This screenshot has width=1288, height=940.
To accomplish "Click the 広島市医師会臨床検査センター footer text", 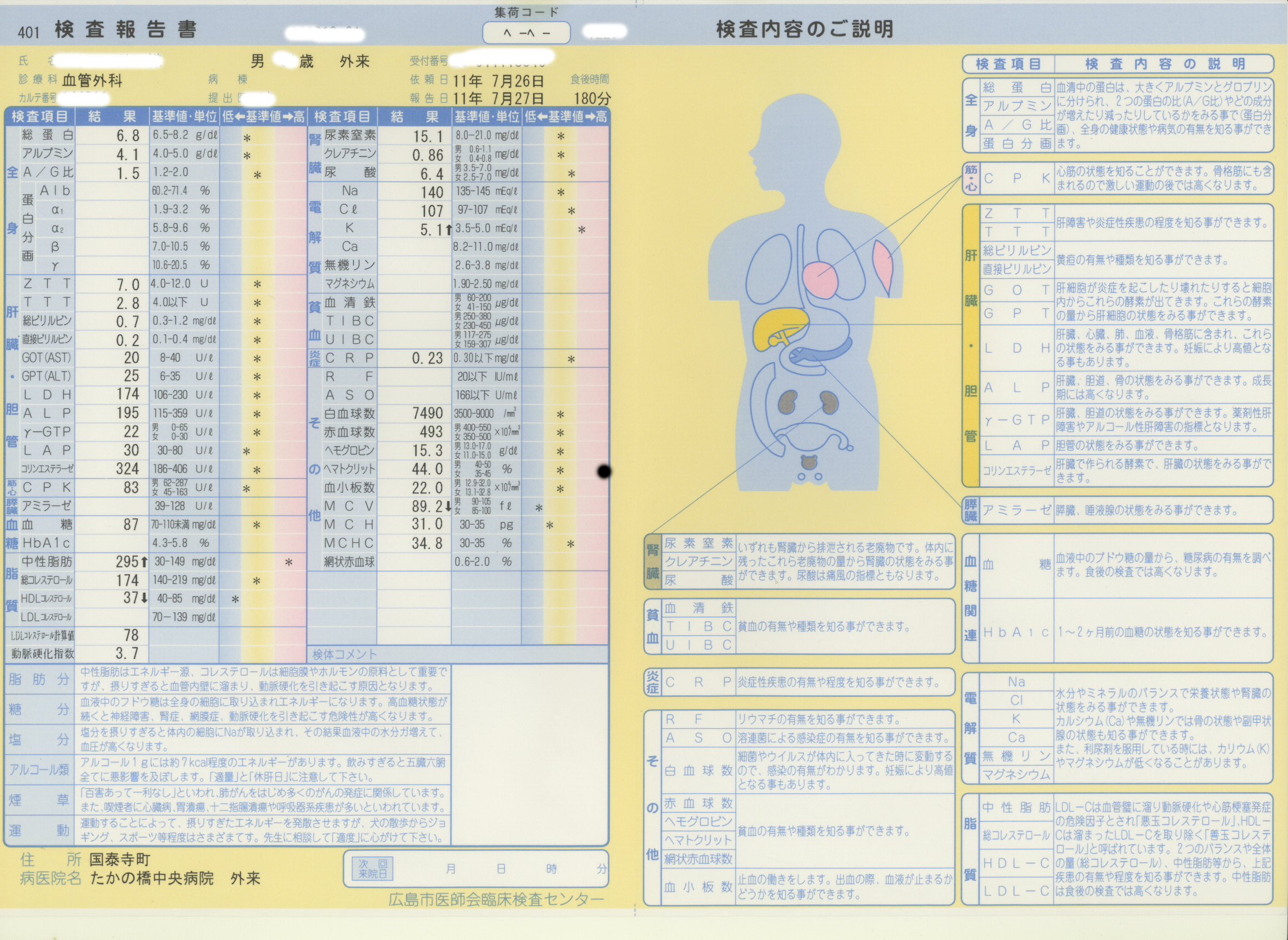I will 496,899.
